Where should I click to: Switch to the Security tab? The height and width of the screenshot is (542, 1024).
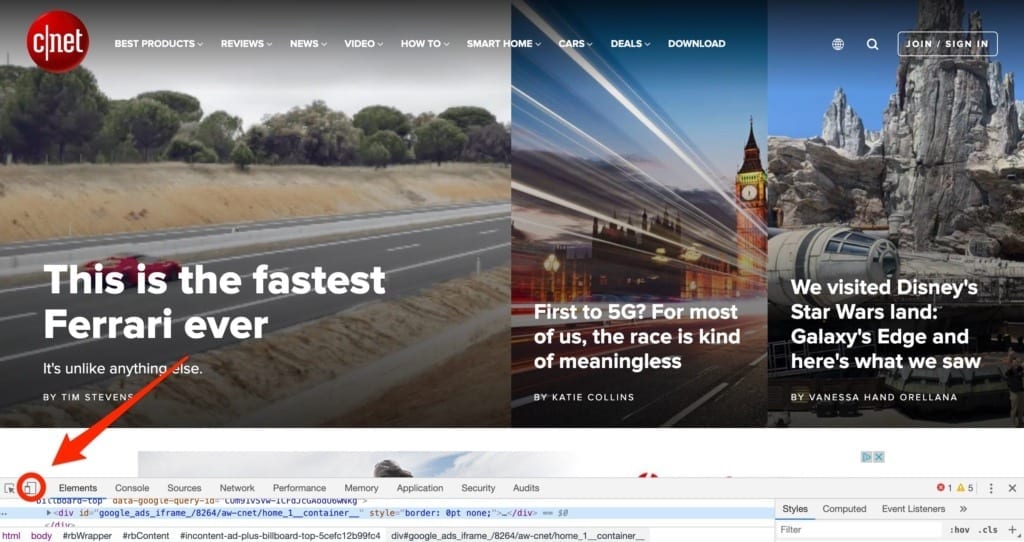coord(478,488)
